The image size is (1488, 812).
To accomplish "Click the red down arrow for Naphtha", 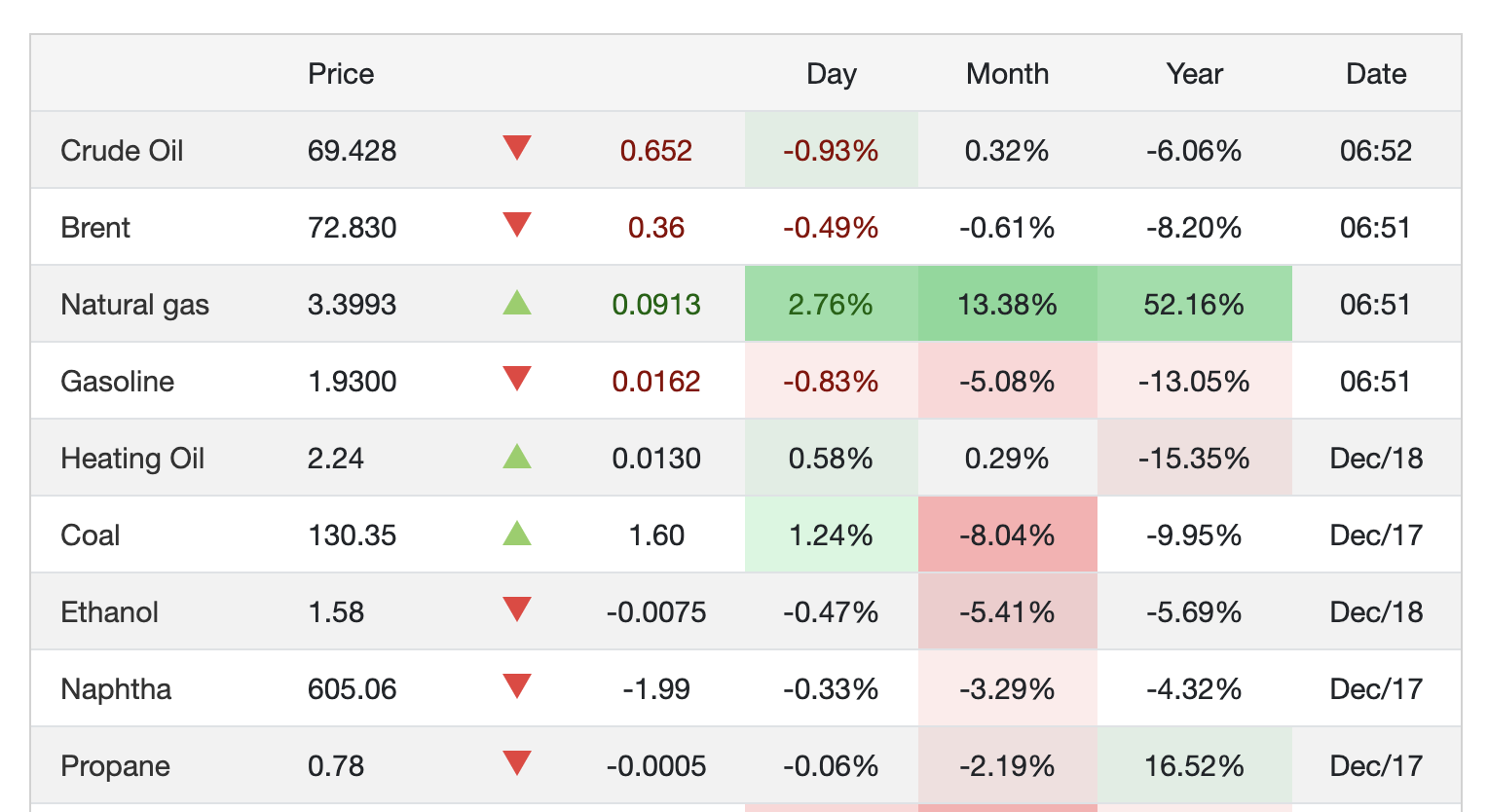I will [517, 687].
